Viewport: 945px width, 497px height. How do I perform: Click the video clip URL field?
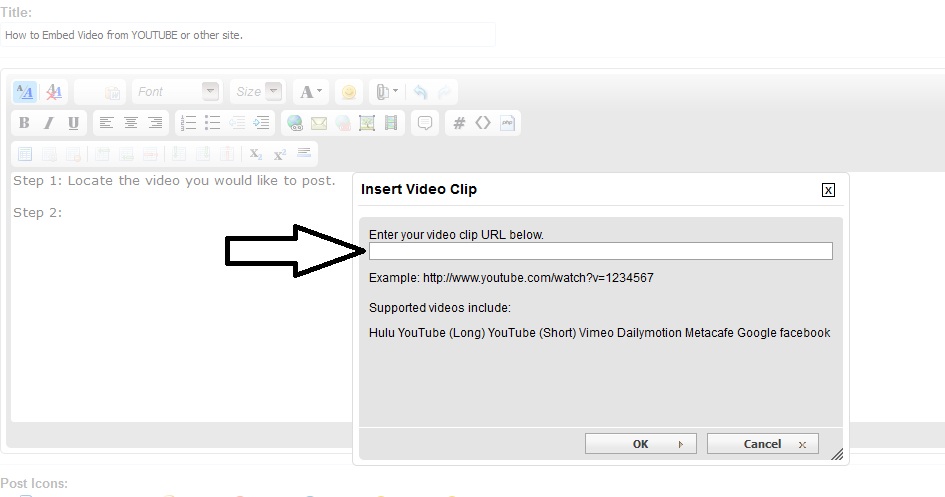(x=600, y=251)
